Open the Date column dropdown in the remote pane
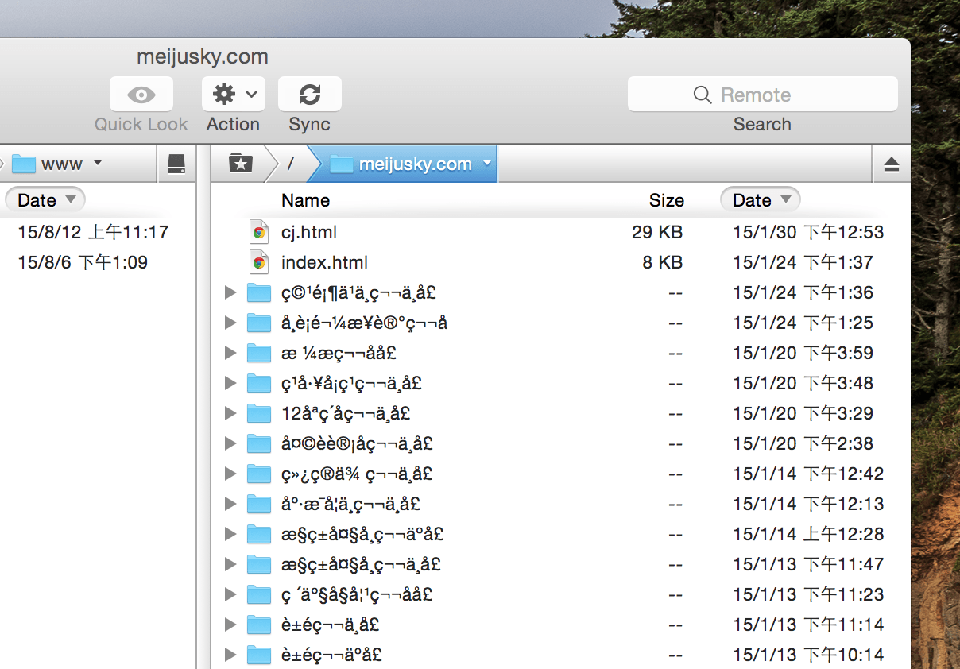960x669 pixels. pos(759,200)
